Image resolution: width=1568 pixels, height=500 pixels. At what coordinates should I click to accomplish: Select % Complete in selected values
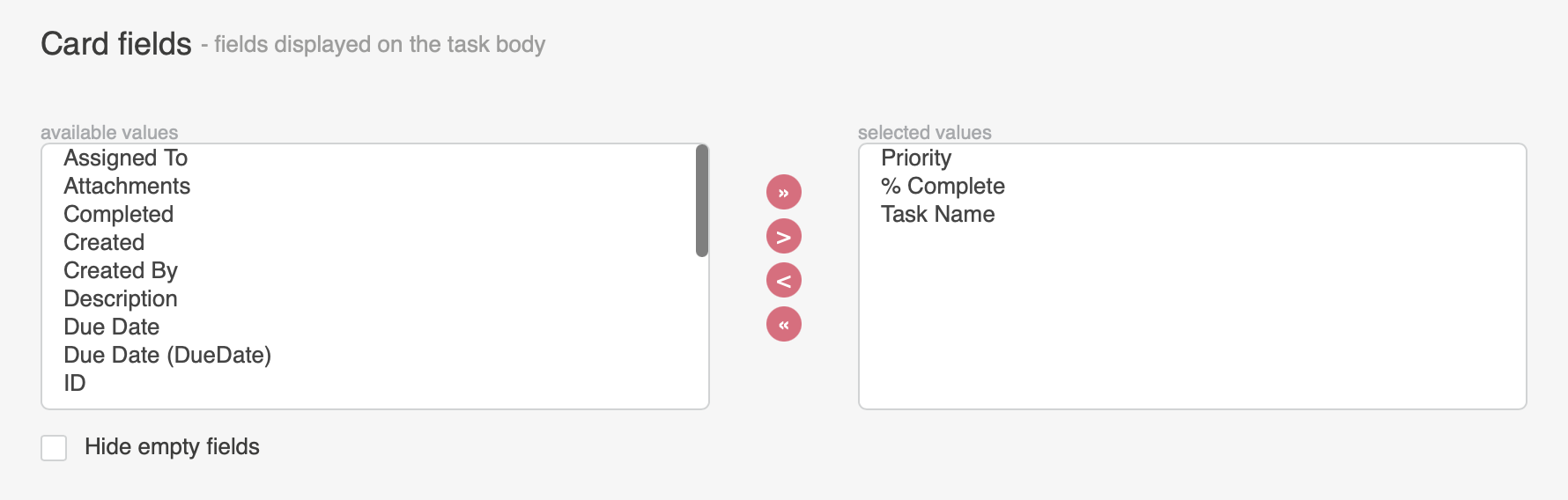click(x=1192, y=186)
